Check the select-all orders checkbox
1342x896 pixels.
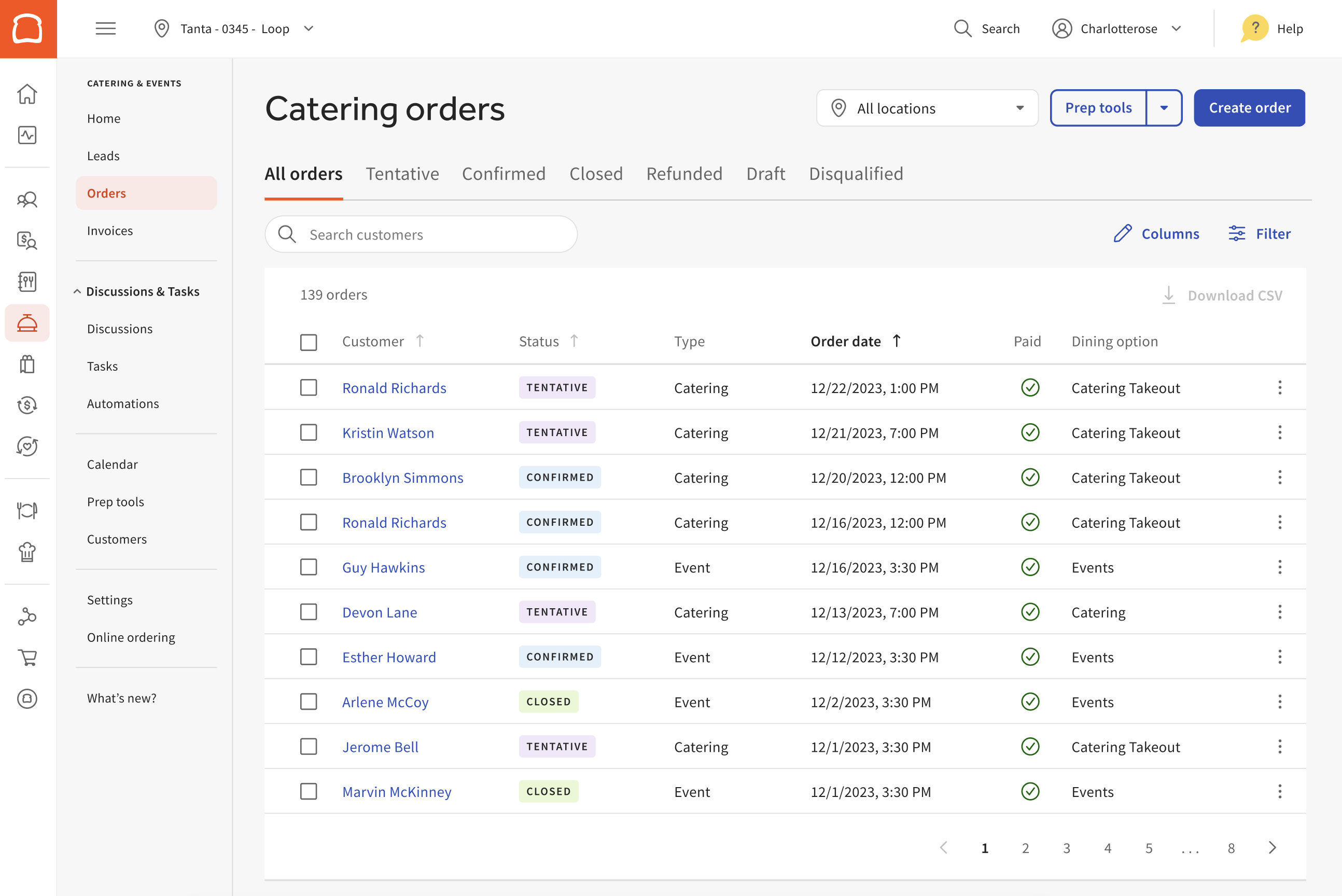coord(309,342)
